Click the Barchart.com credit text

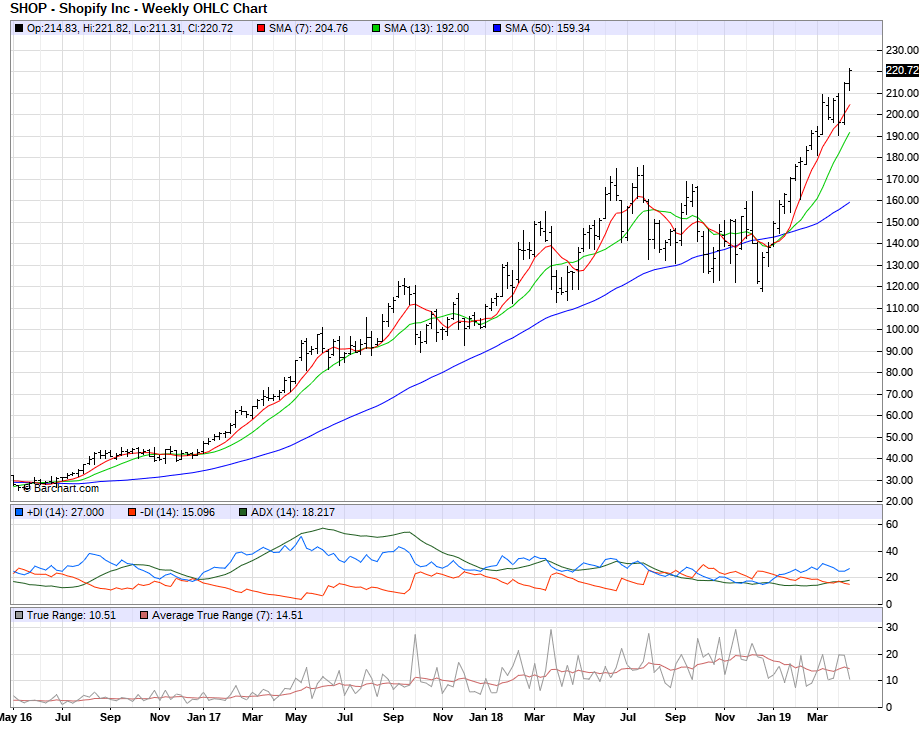pyautogui.click(x=60, y=489)
